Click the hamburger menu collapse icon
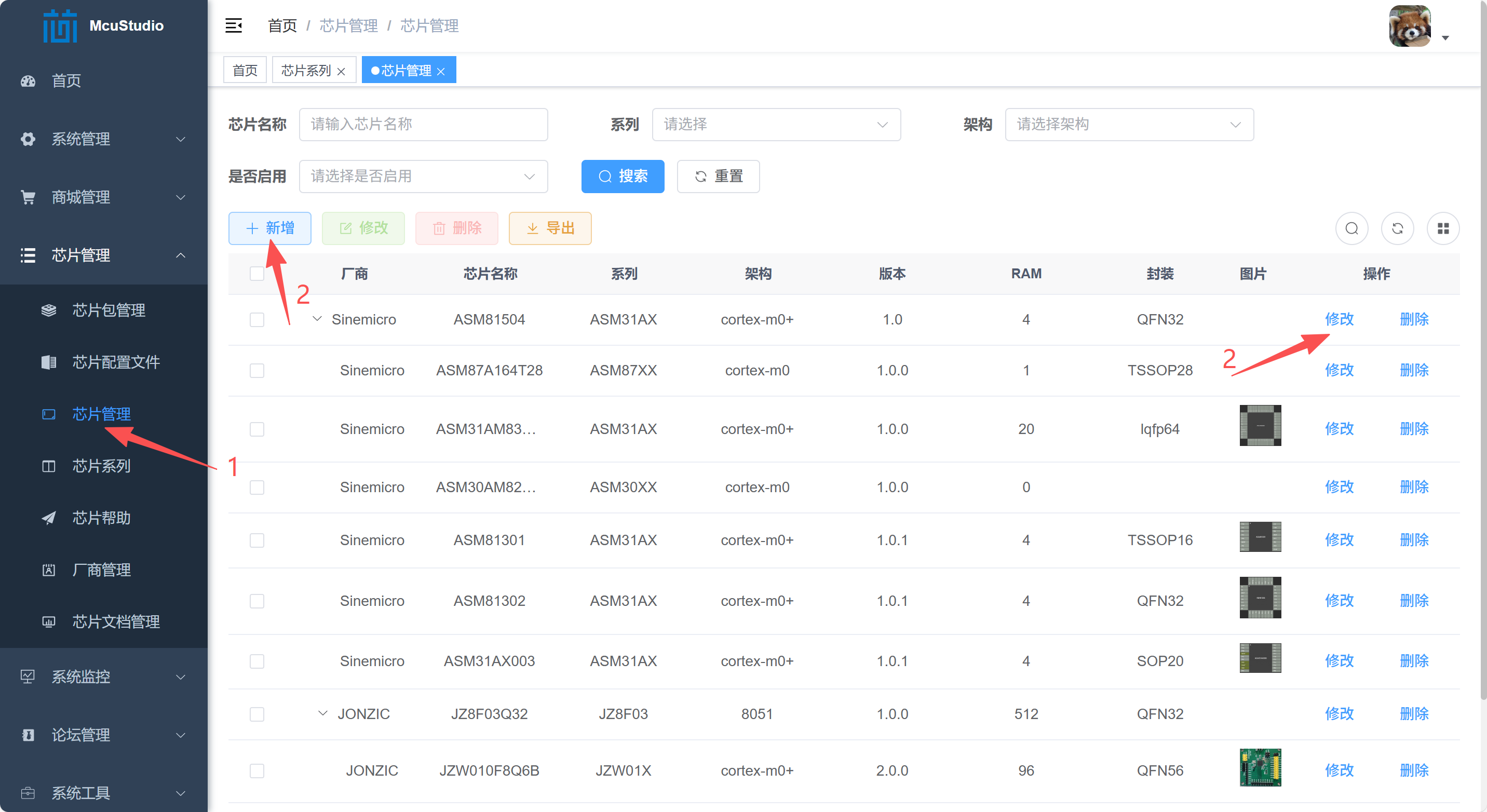This screenshot has width=1487, height=812. click(233, 25)
